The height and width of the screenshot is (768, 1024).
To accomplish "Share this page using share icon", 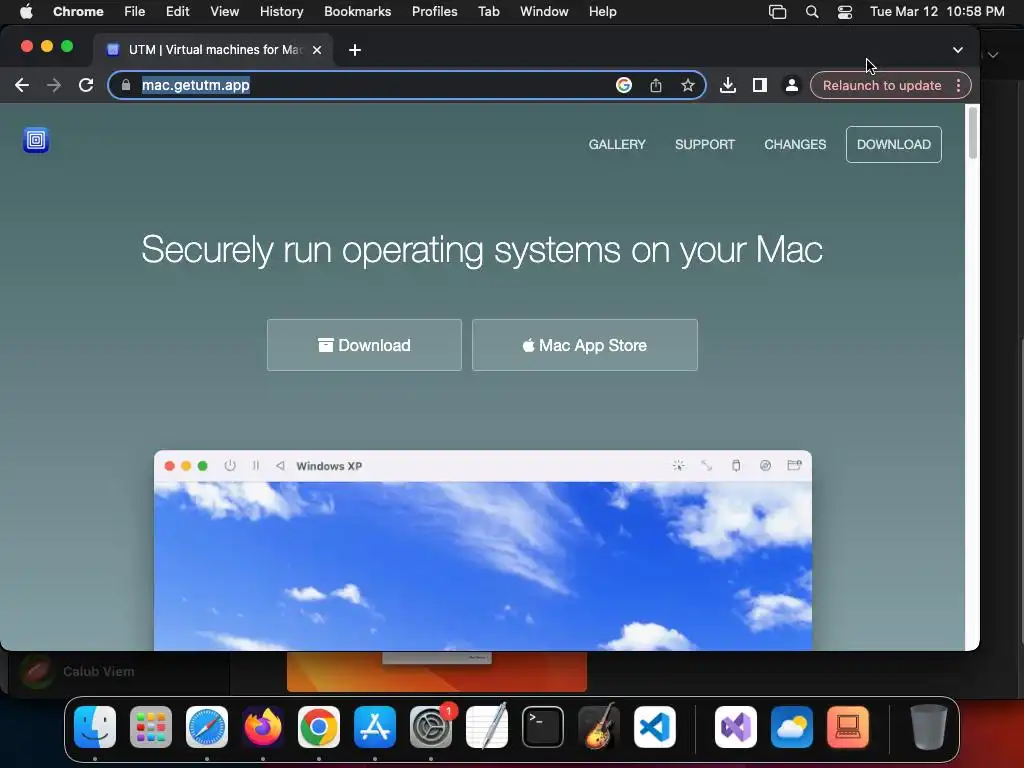I will pyautogui.click(x=656, y=86).
